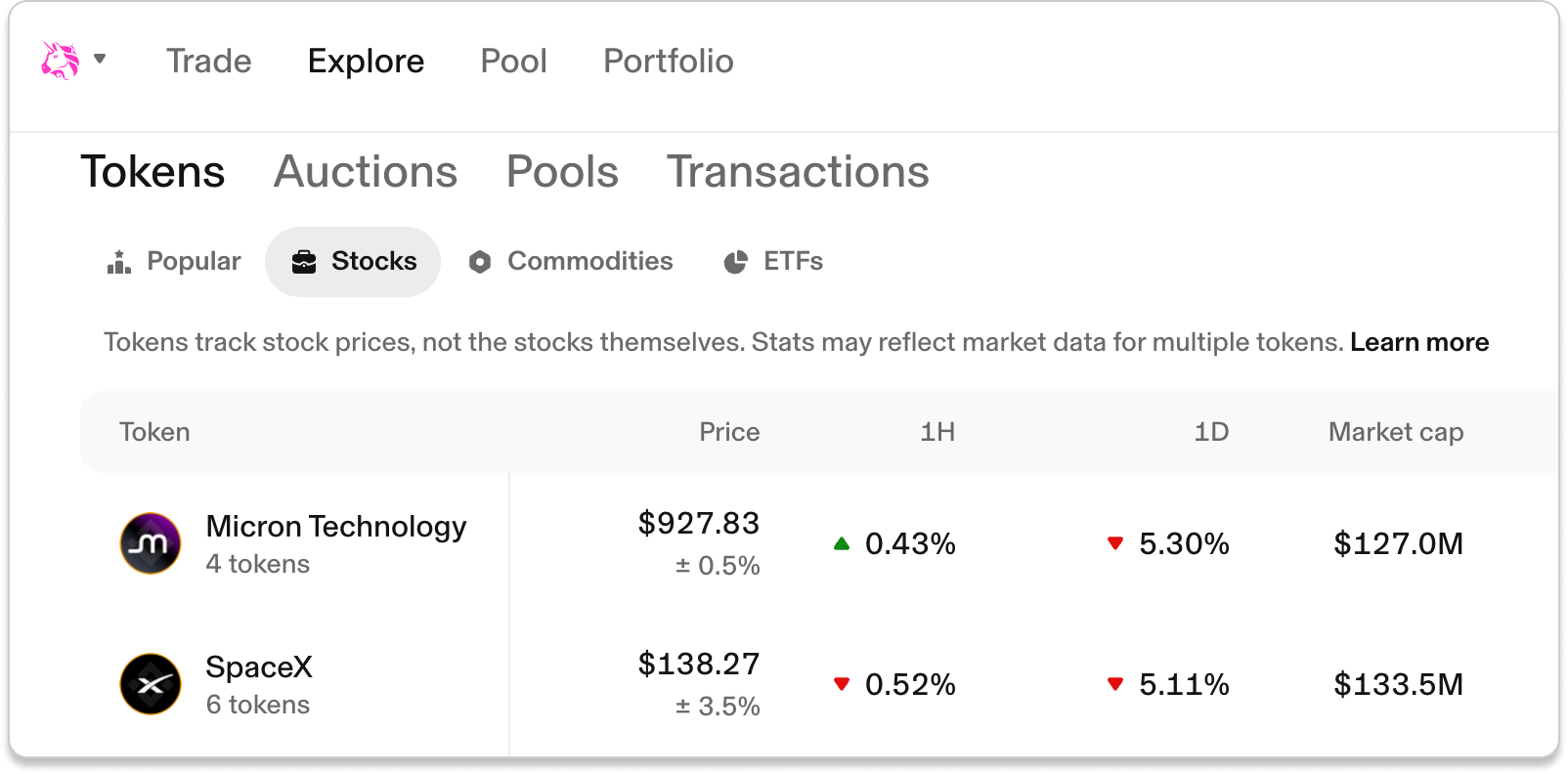The image size is (1568, 774).
Task: Sort by 1H column header
Action: pos(937,432)
